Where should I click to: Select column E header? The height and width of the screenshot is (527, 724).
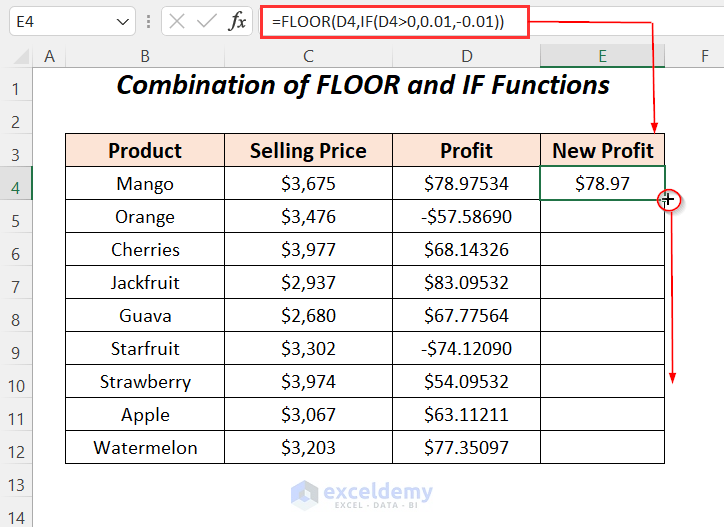click(602, 56)
